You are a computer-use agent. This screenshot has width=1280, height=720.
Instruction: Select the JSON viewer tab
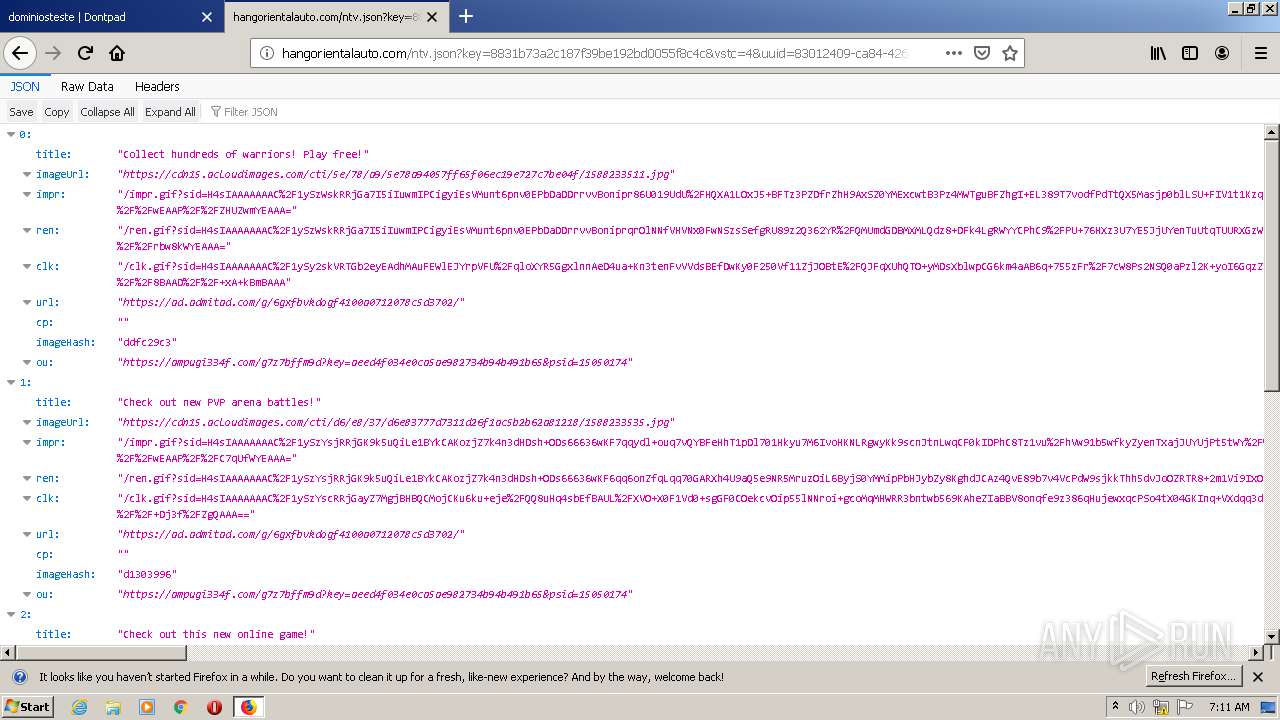tap(25, 87)
